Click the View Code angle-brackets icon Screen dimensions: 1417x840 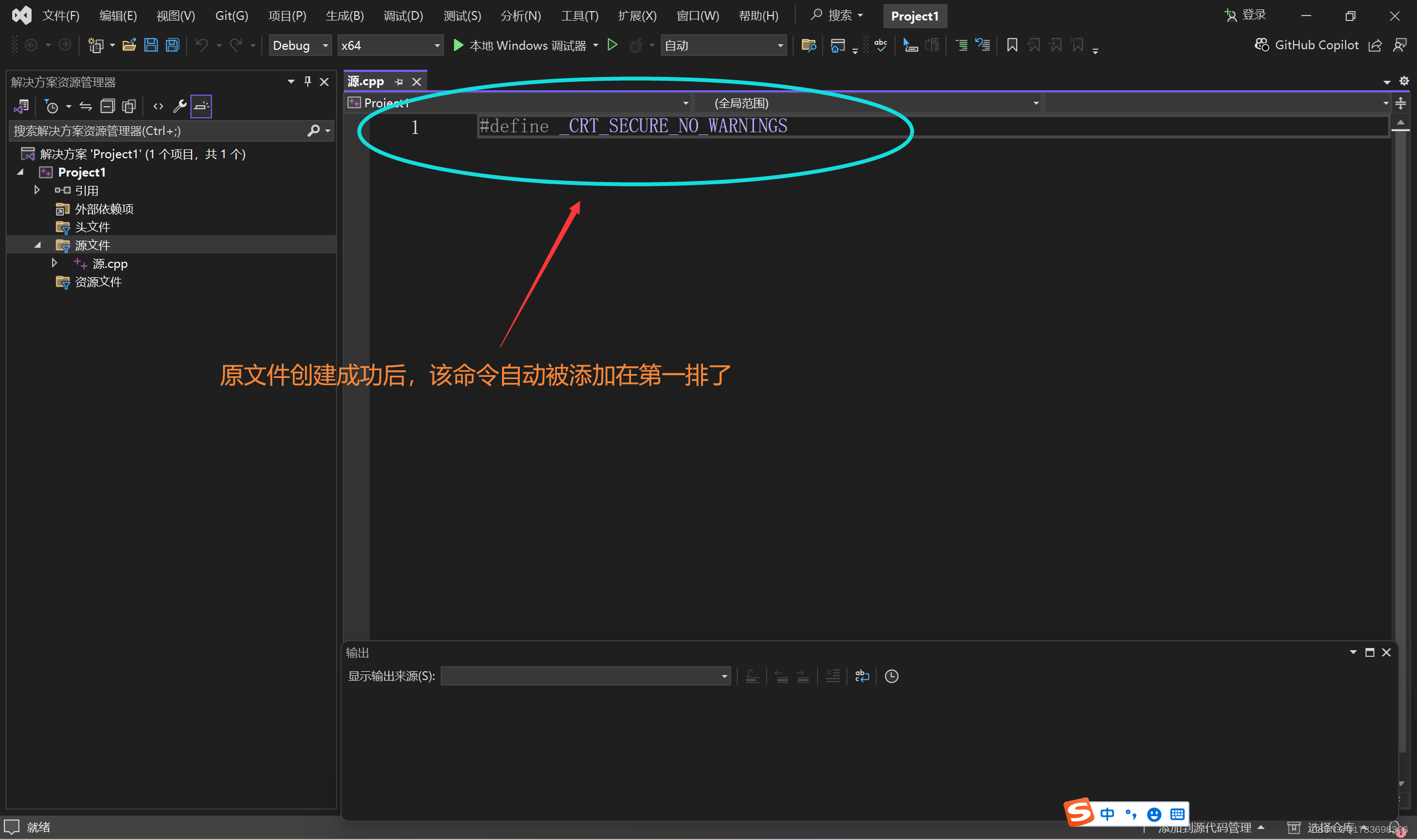pyautogui.click(x=158, y=106)
